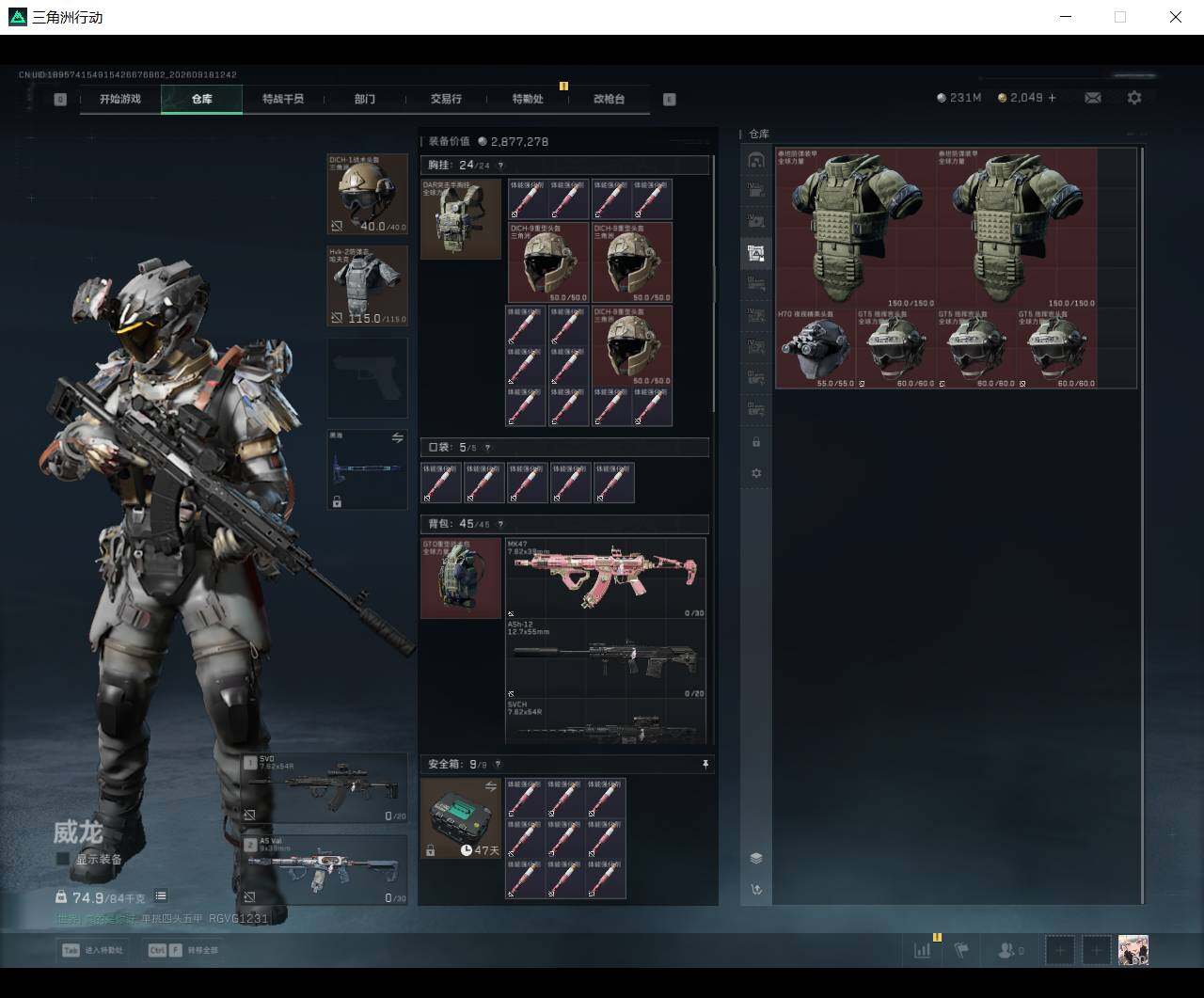1204x998 pixels.
Task: Select the ASh-12 rifle in backpack
Action: 606,658
